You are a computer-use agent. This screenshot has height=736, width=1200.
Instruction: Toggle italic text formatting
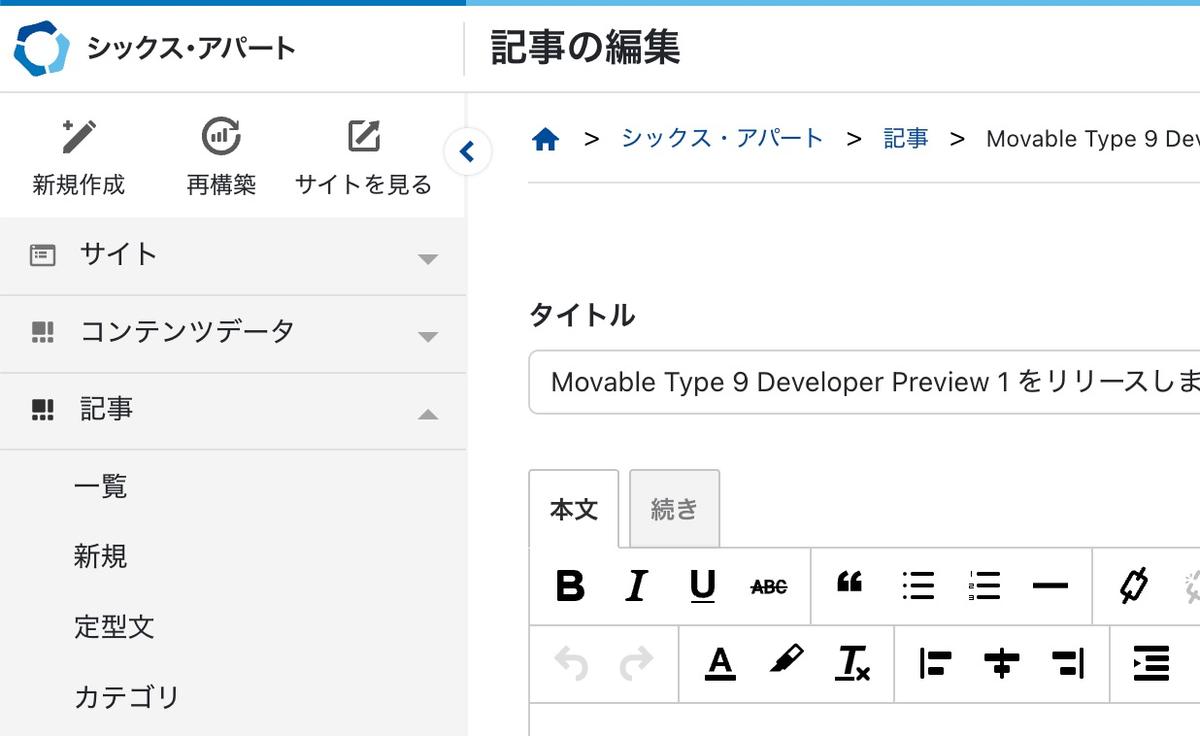pos(636,586)
